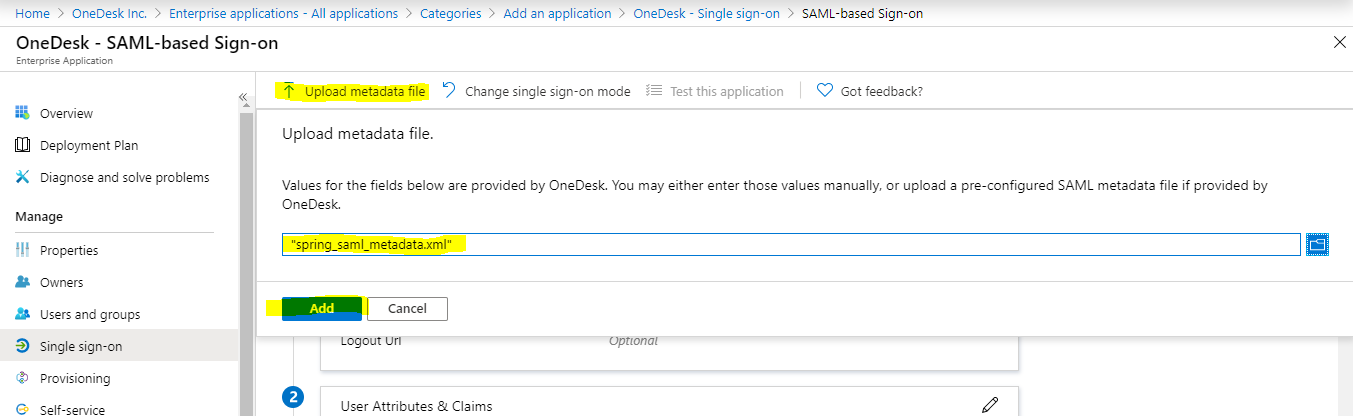Click the Deployment Plan book icon
The width and height of the screenshot is (1353, 416).
point(23,145)
